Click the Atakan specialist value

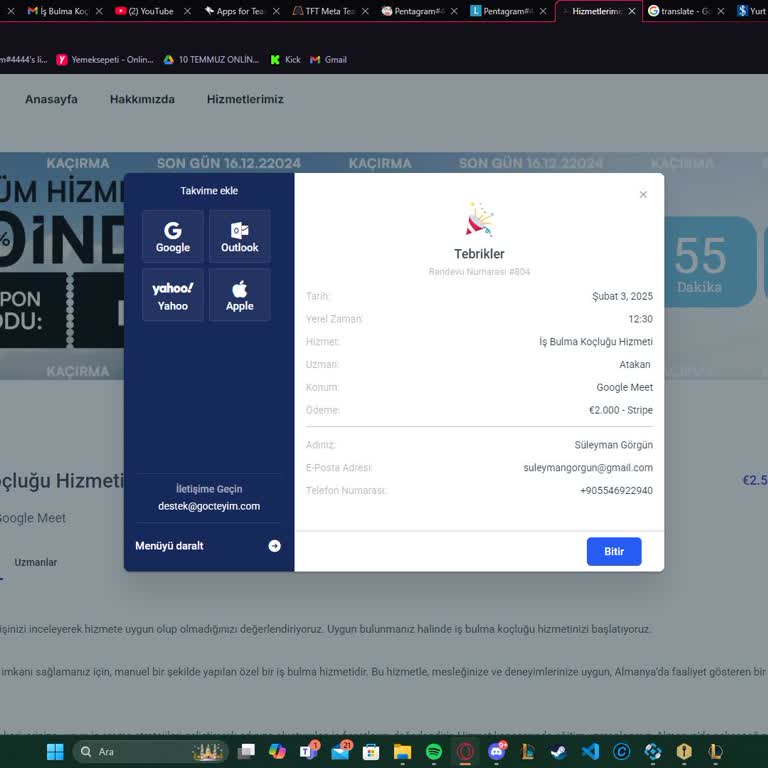[635, 364]
